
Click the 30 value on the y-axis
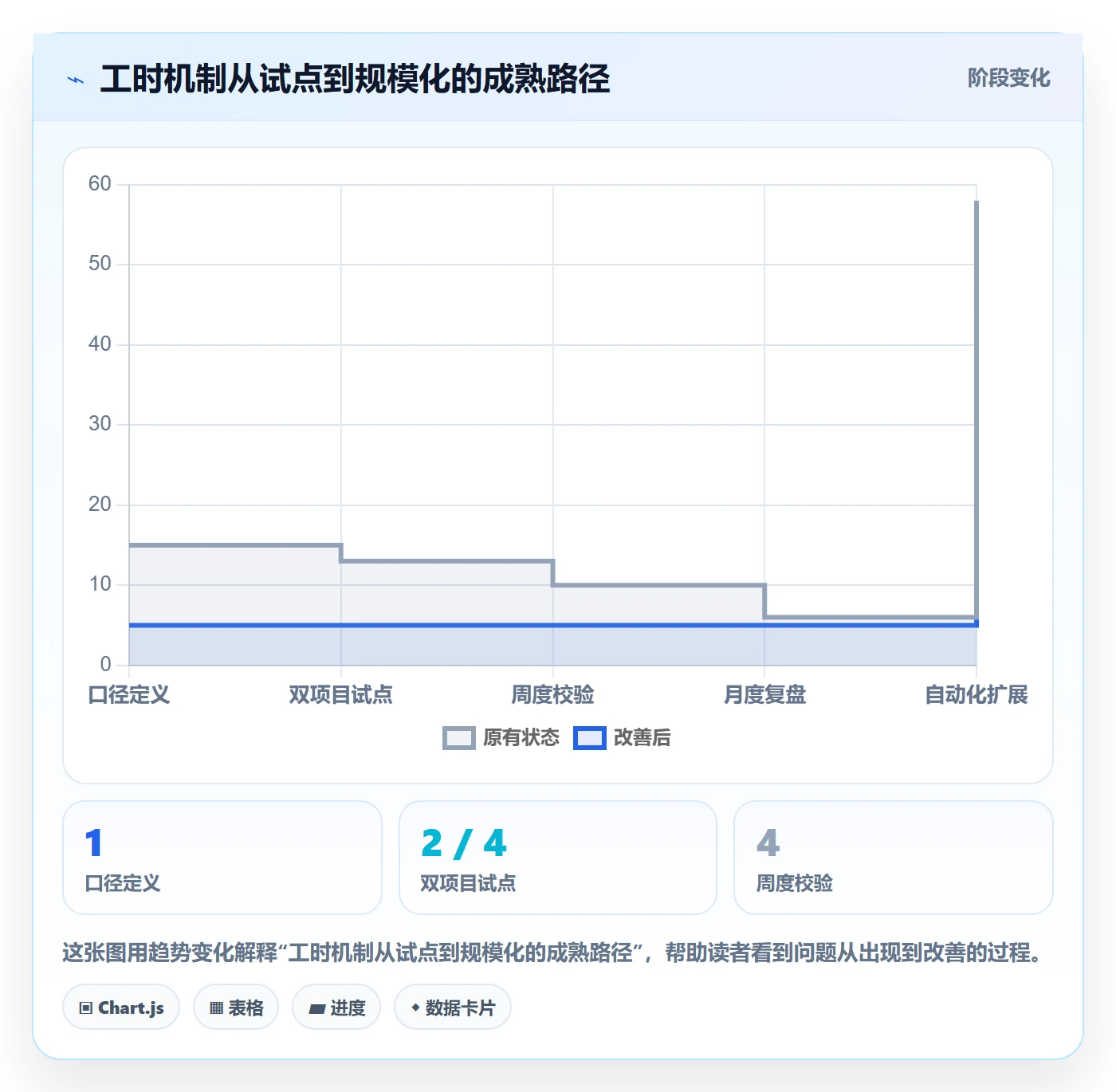[x=100, y=424]
